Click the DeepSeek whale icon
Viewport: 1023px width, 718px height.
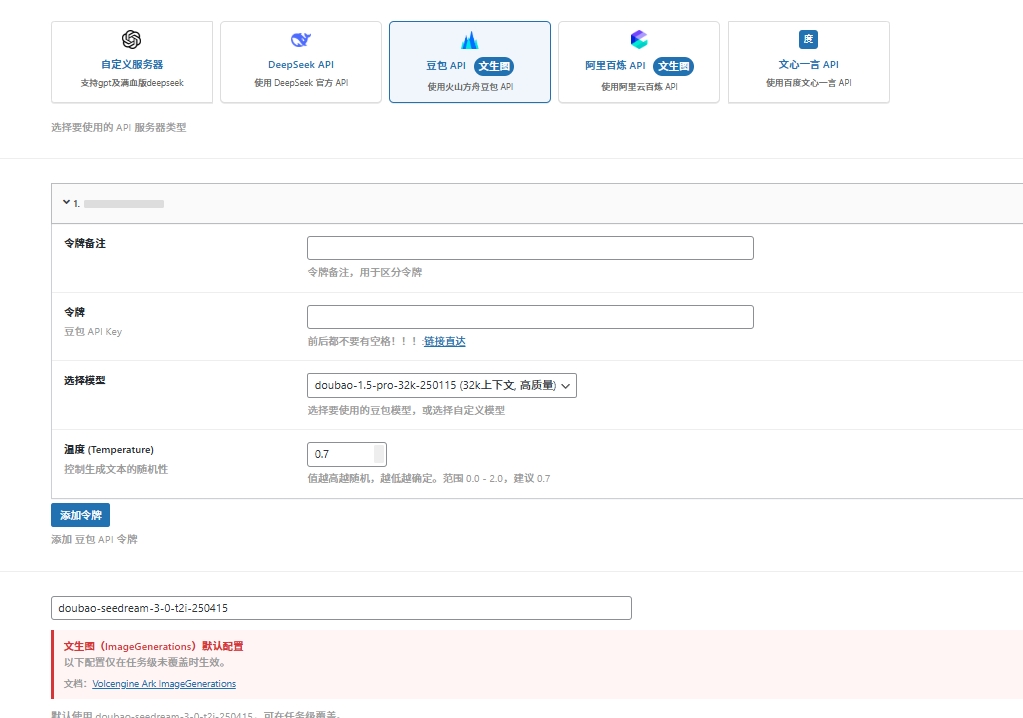pos(299,40)
